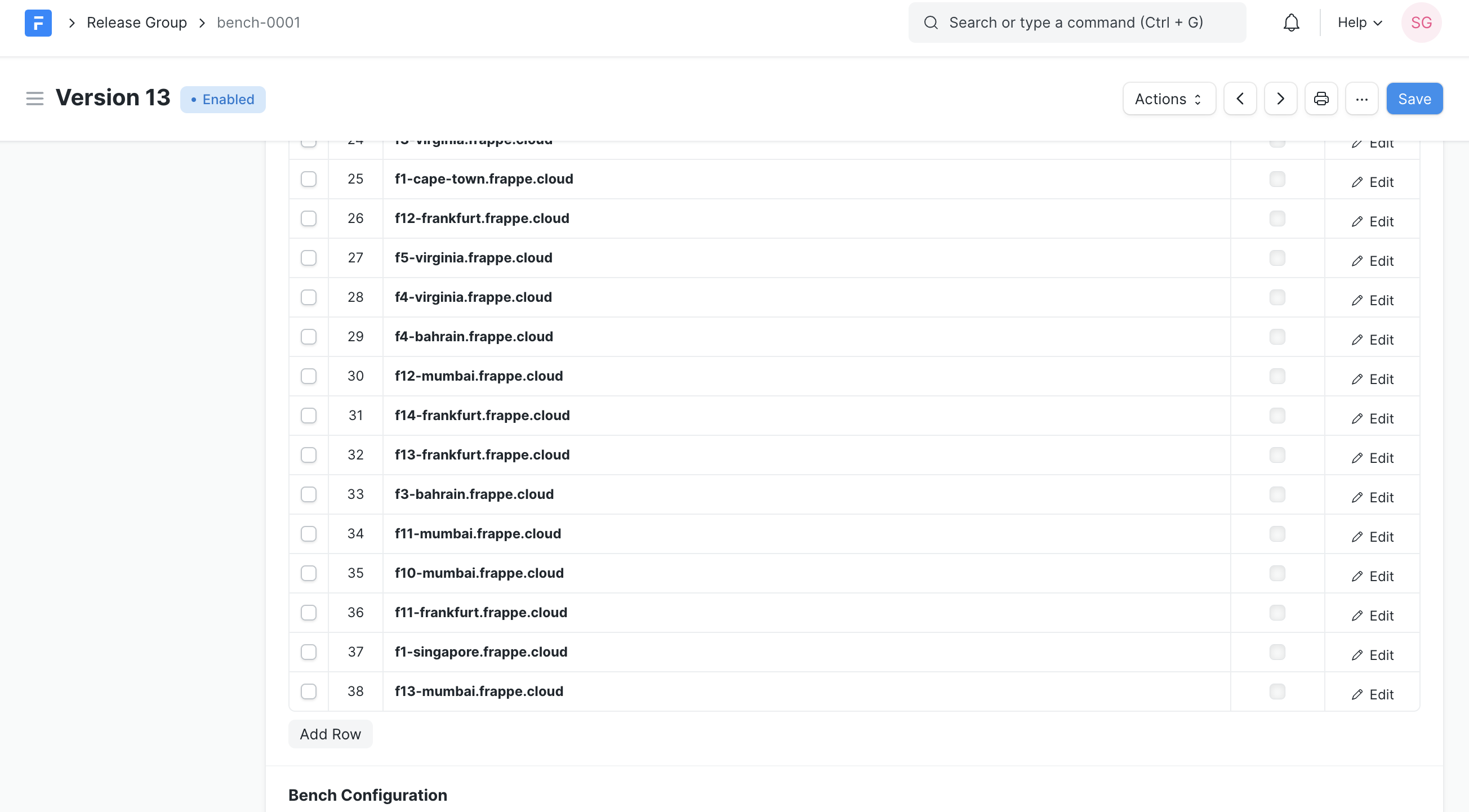
Task: Check row 38 f13-mumbai selection box
Action: [x=309, y=691]
